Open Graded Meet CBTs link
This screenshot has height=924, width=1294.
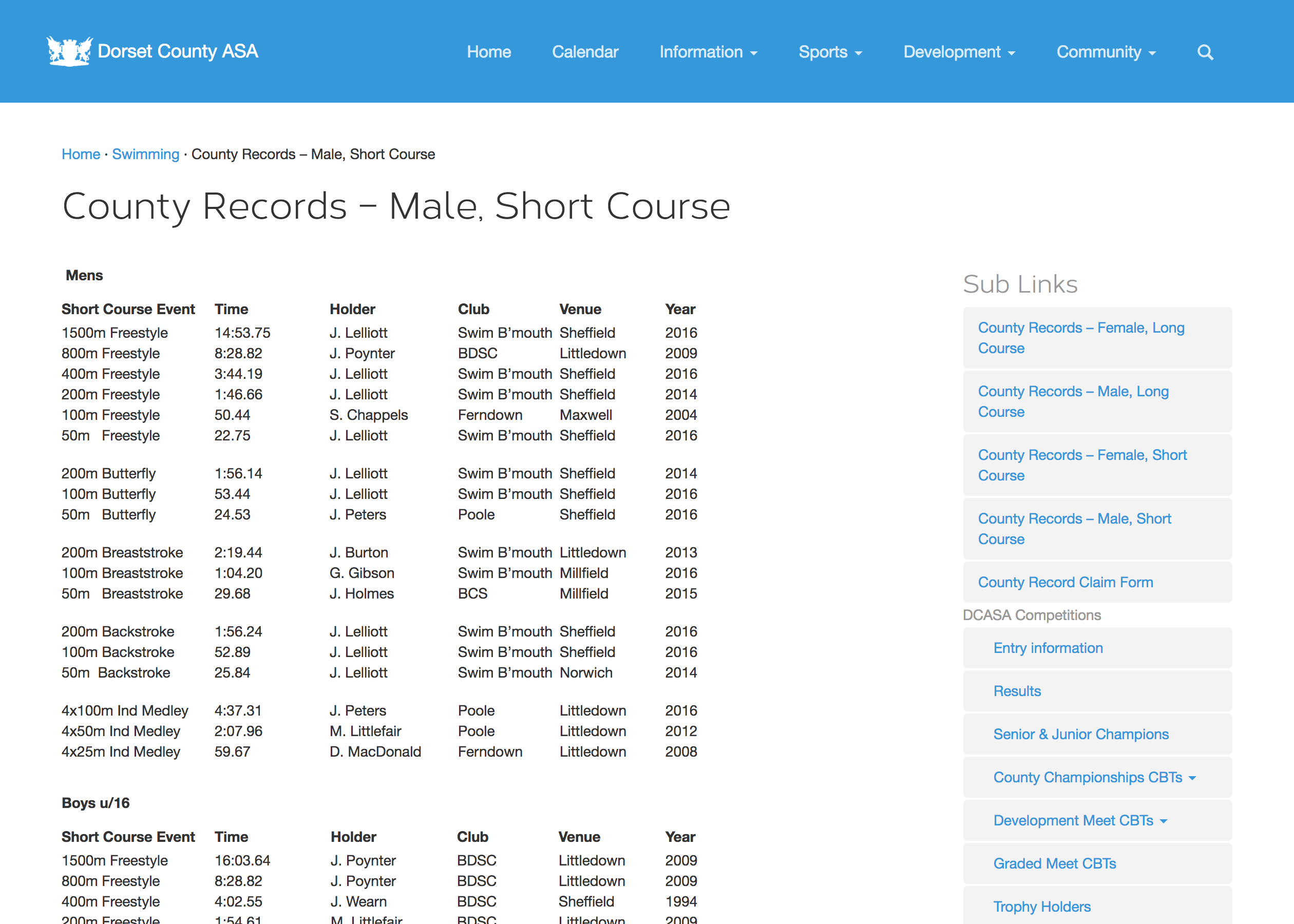[x=1097, y=864]
